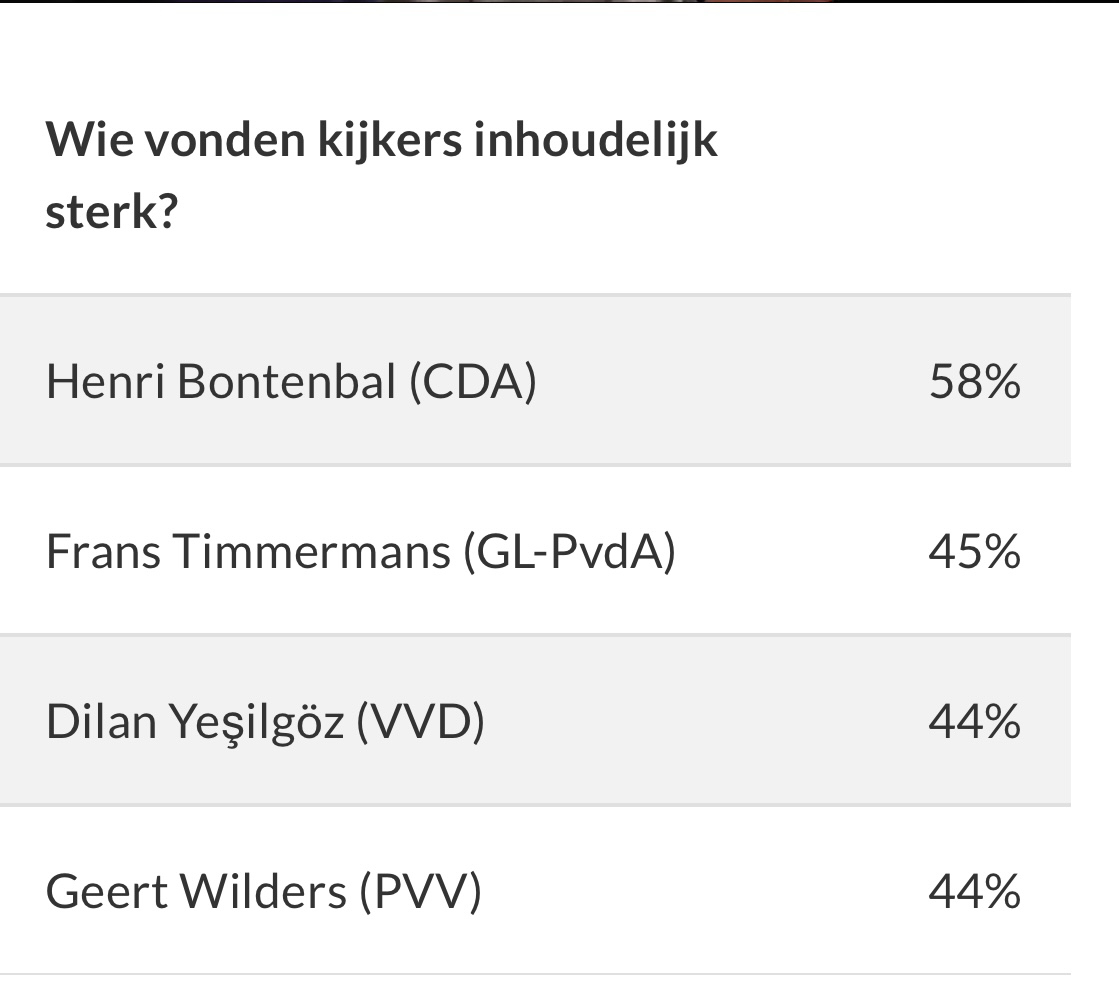Click the "(GL-PvdA)" party label
1119x1007 pixels.
pos(569,551)
